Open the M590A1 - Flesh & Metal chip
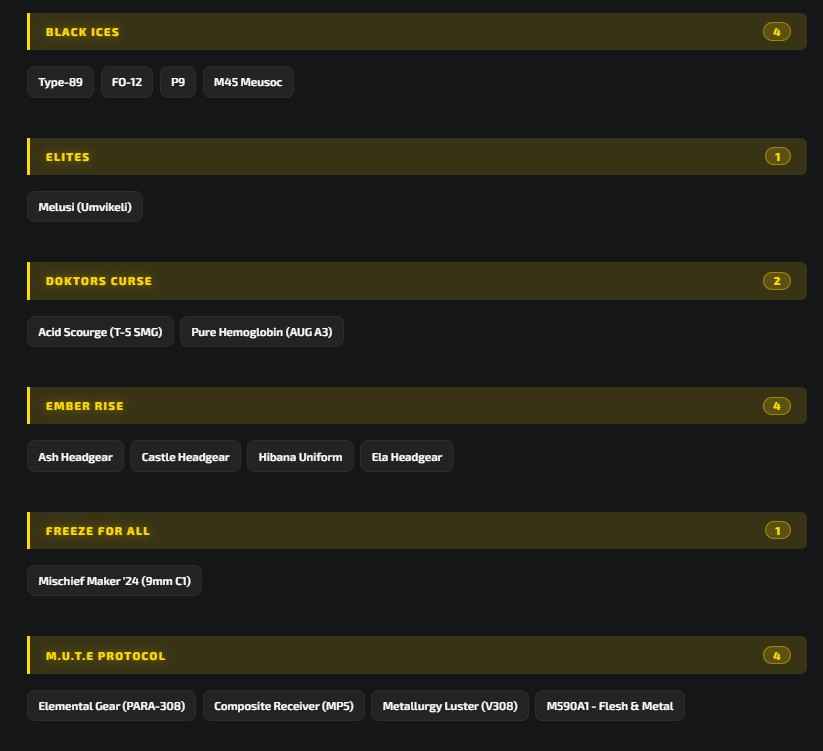Image resolution: width=823 pixels, height=751 pixels. [x=610, y=706]
